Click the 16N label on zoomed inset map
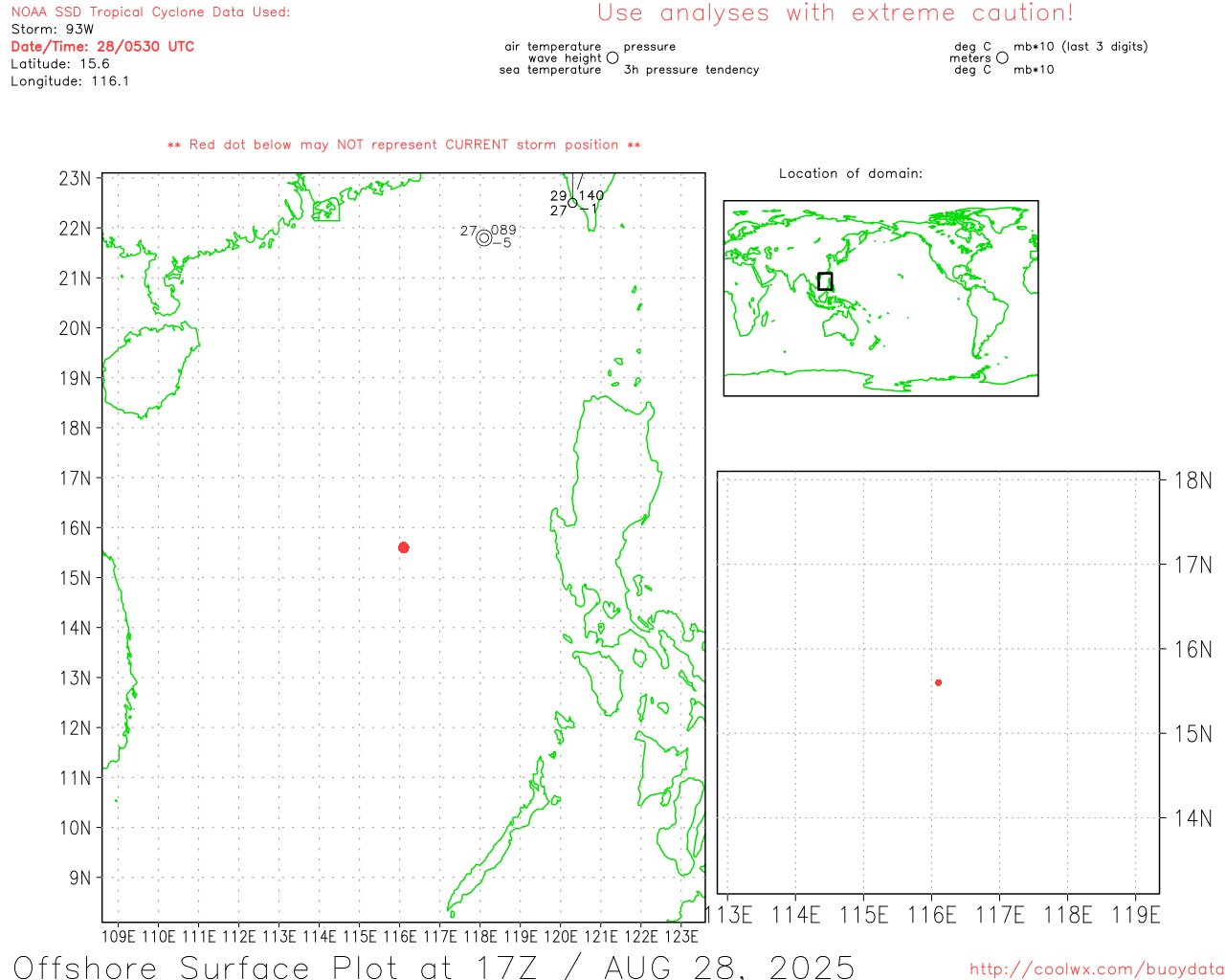The height and width of the screenshot is (980, 1225). [1193, 649]
